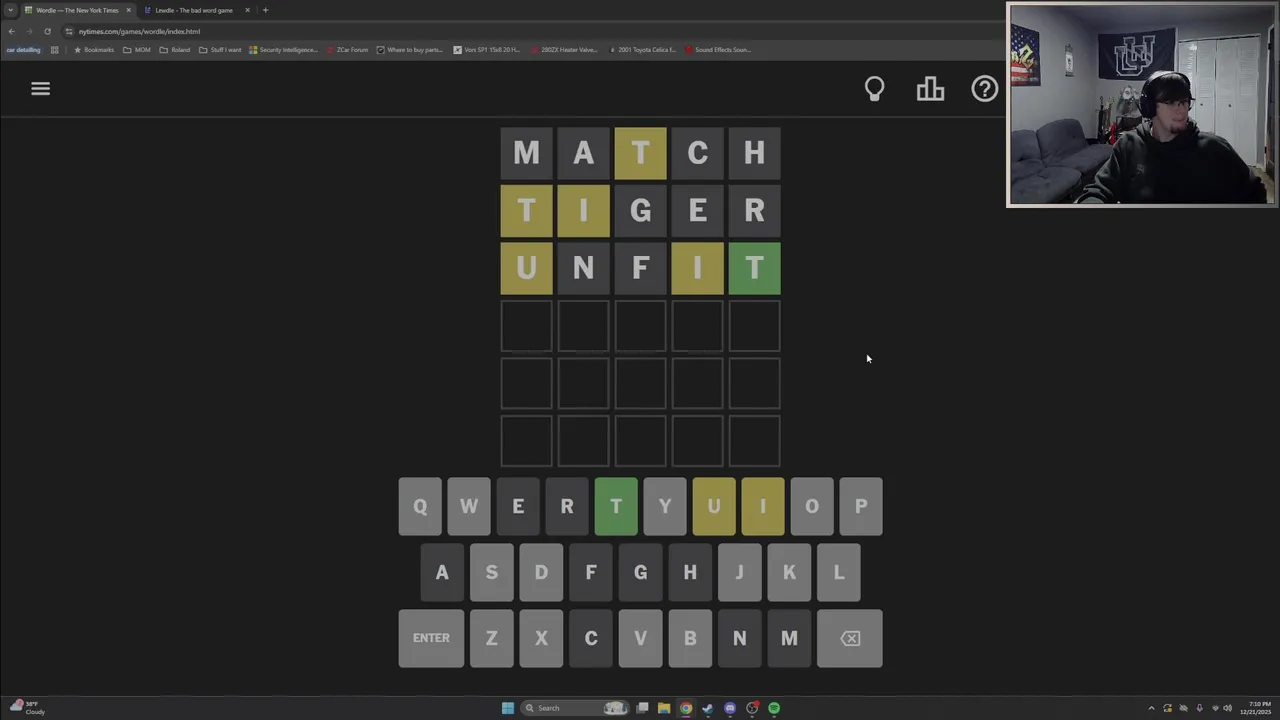Click the ENTER key on the Wordle keyboard

[x=431, y=638]
